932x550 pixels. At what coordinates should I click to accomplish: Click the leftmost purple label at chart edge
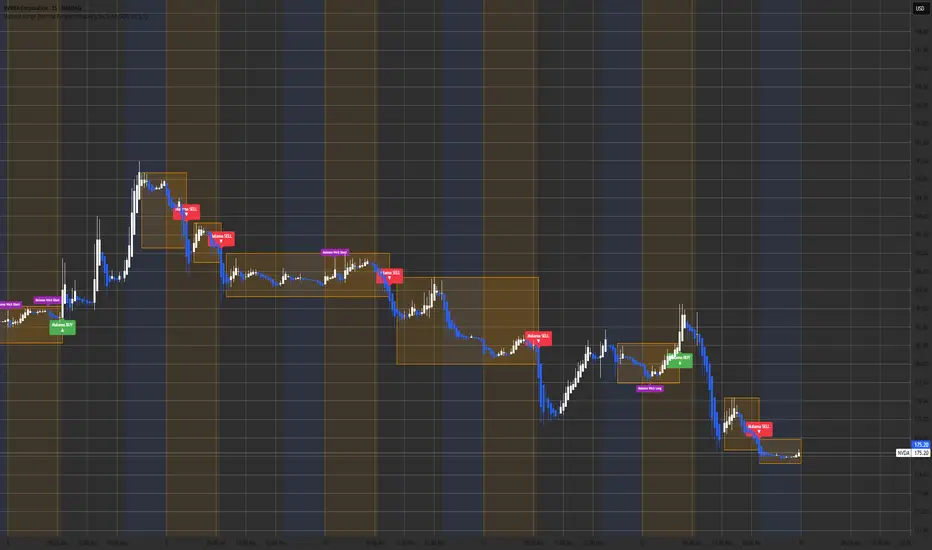click(10, 304)
